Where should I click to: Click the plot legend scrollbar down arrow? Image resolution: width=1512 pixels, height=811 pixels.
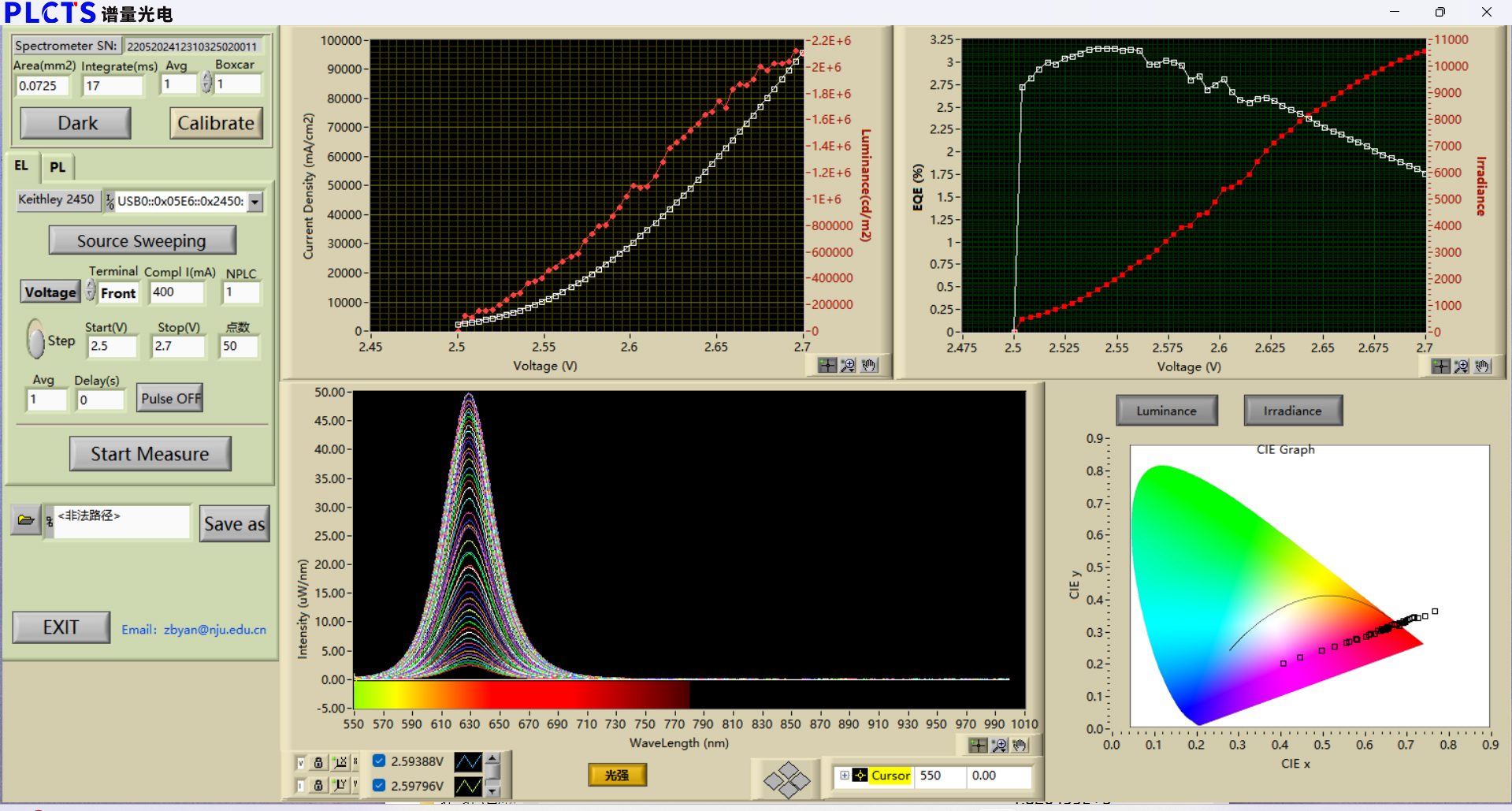492,791
